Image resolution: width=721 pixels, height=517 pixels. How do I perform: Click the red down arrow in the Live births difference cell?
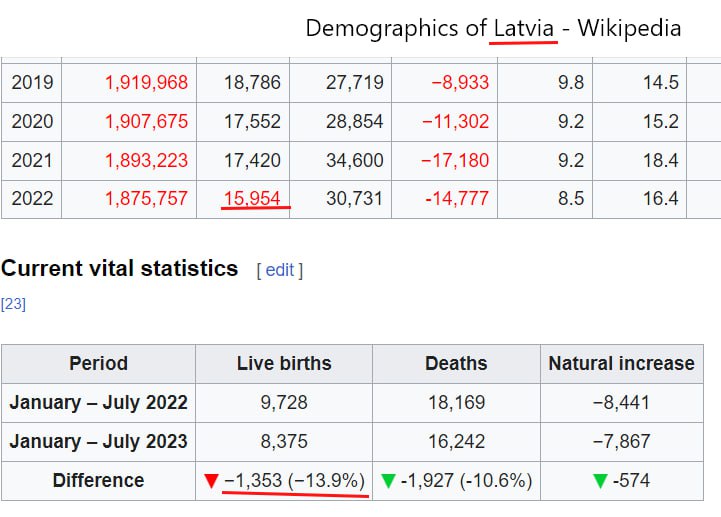click(211, 481)
